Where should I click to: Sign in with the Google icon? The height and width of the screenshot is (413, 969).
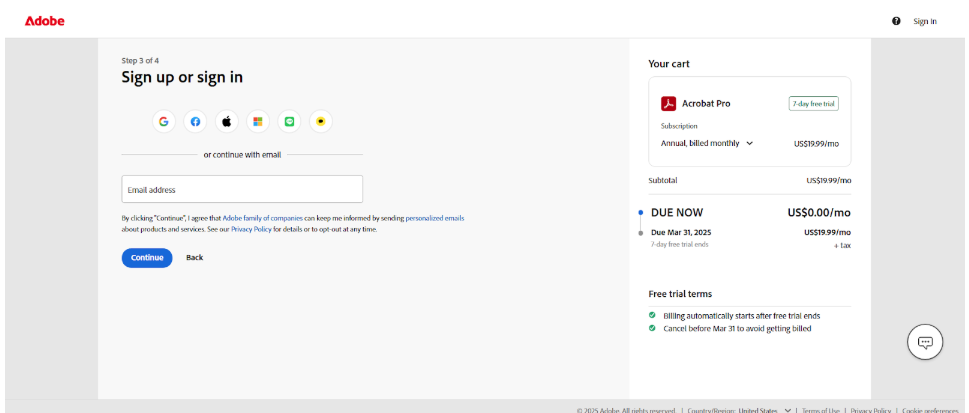tap(164, 122)
